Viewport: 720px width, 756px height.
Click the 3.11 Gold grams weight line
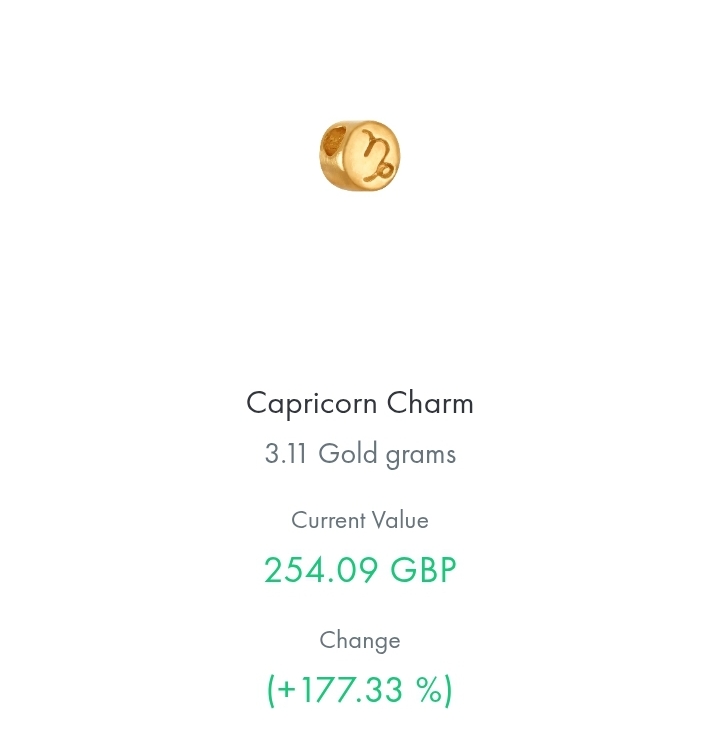tap(360, 455)
